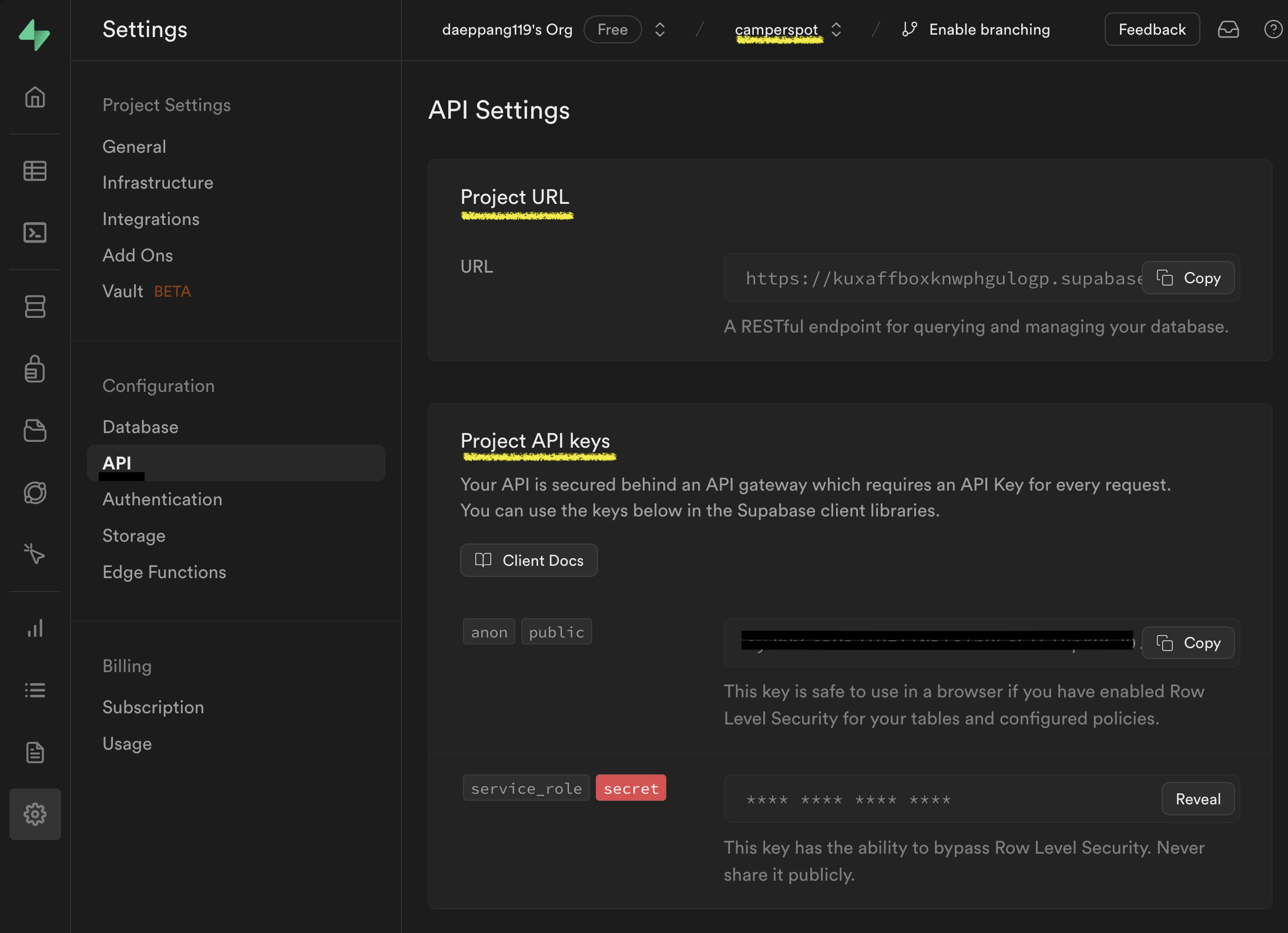1288x933 pixels.
Task: Expand the organization switcher chevrons
Action: pos(660,29)
